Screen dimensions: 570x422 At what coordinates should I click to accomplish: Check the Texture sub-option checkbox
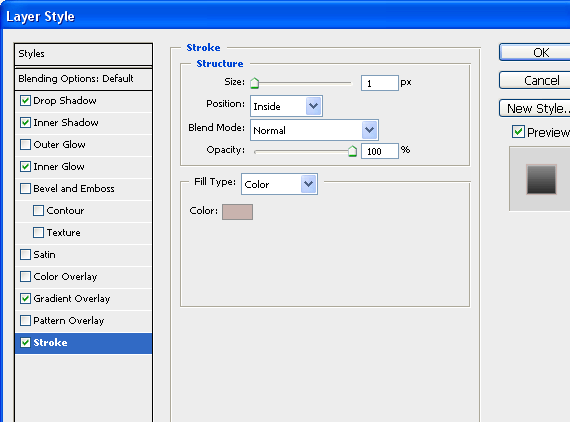point(39,233)
